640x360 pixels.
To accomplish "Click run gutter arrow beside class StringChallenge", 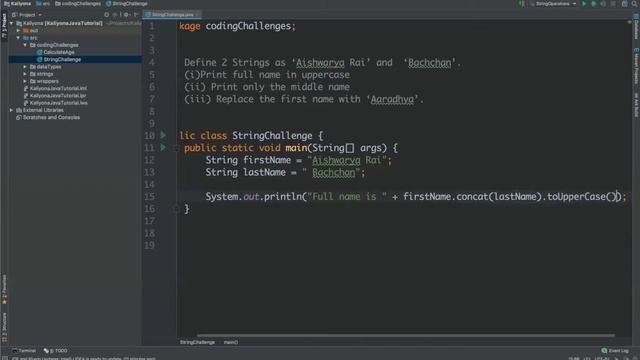I will [163, 135].
